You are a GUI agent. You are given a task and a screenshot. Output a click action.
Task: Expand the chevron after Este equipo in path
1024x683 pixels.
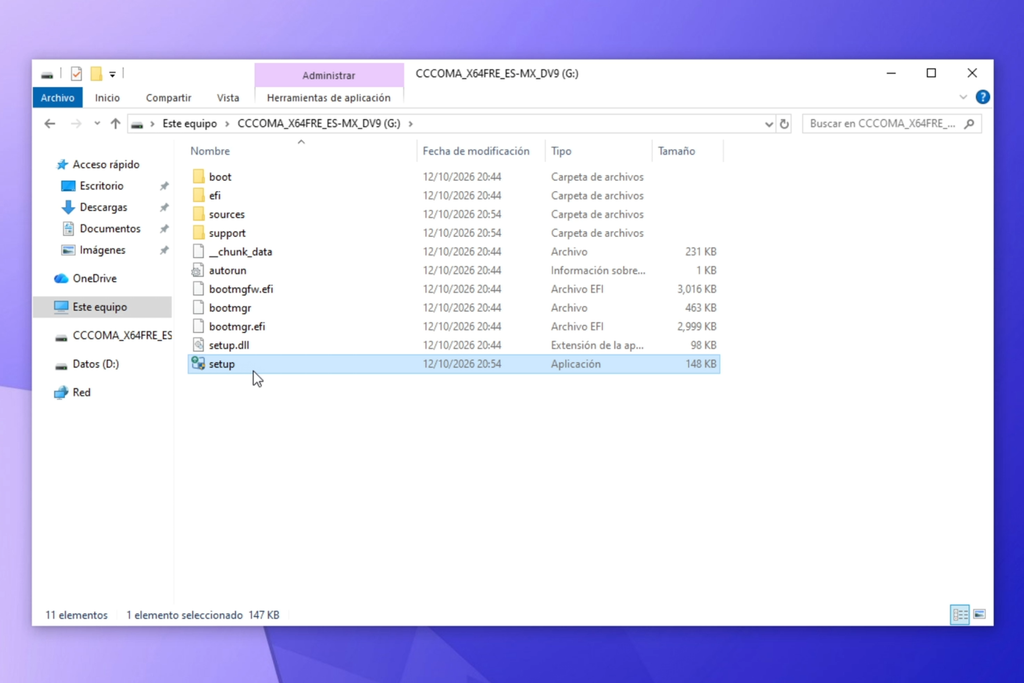coord(227,123)
